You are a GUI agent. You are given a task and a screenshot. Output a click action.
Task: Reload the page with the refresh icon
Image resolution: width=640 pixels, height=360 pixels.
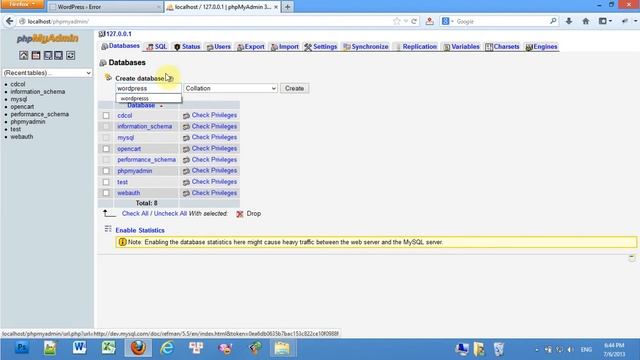coord(414,21)
